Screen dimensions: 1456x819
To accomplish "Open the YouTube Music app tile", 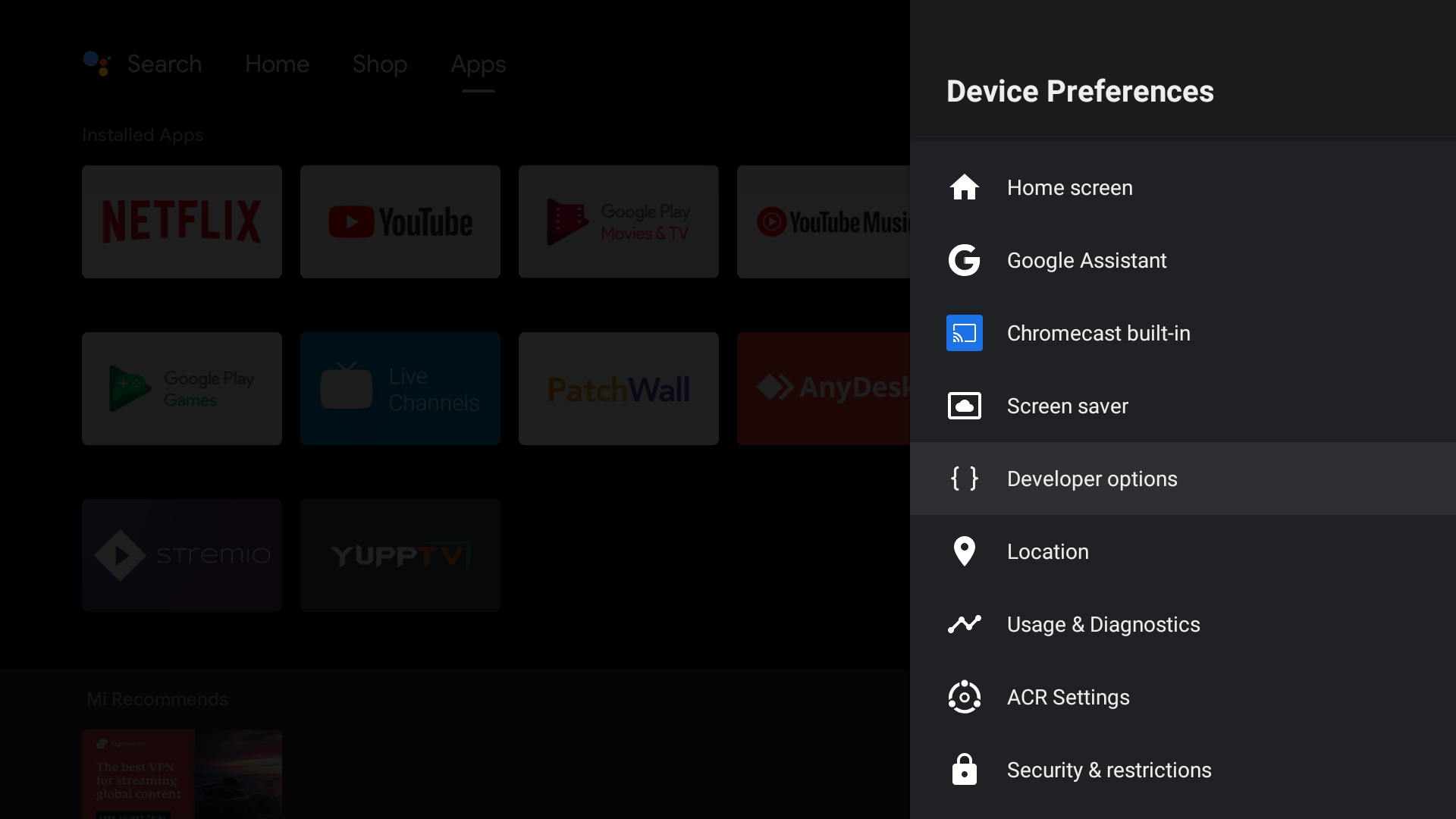I will (824, 221).
